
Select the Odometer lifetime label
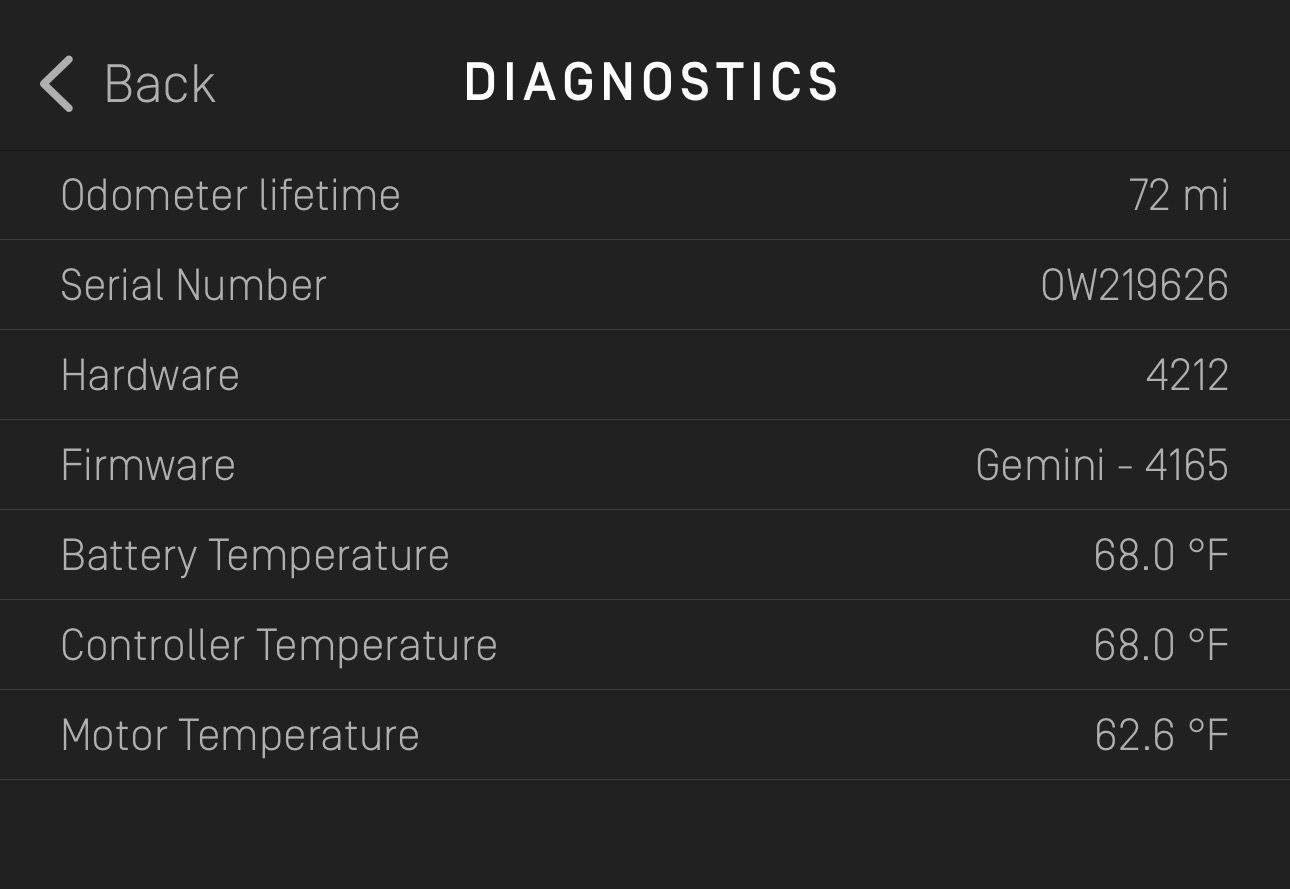pos(230,195)
